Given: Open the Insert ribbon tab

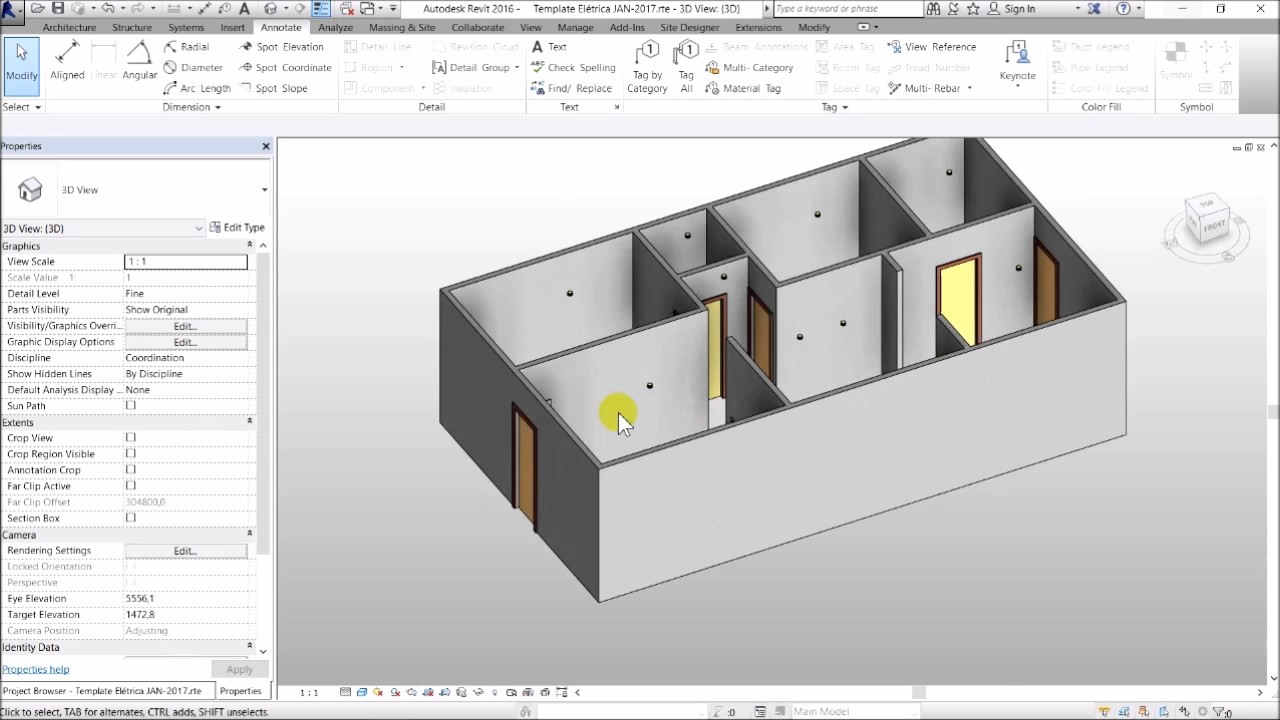Looking at the screenshot, I should point(232,27).
